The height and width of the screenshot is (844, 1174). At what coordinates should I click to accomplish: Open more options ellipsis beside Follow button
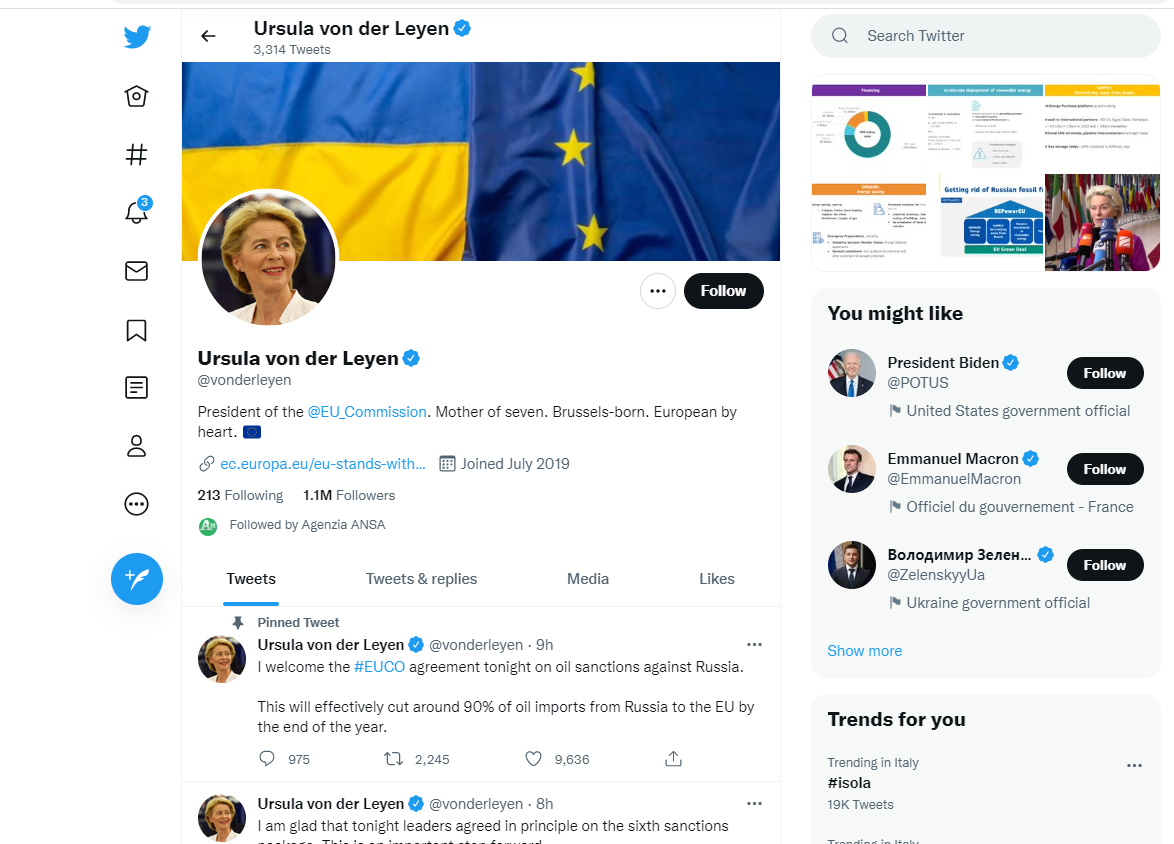pyautogui.click(x=658, y=291)
